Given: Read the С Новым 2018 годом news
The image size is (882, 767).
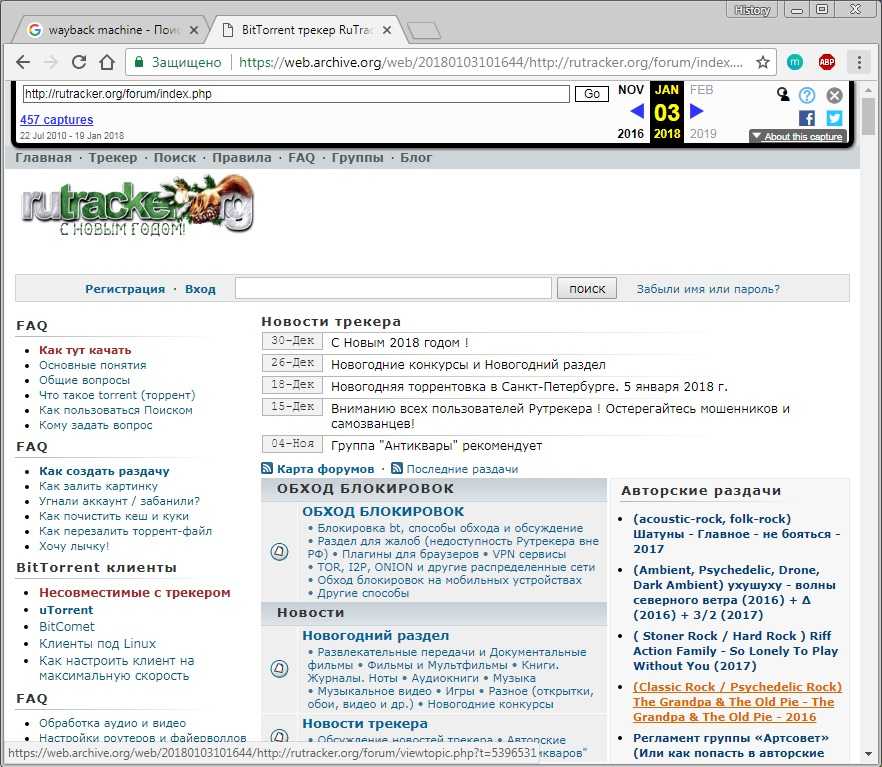Looking at the screenshot, I should (399, 342).
